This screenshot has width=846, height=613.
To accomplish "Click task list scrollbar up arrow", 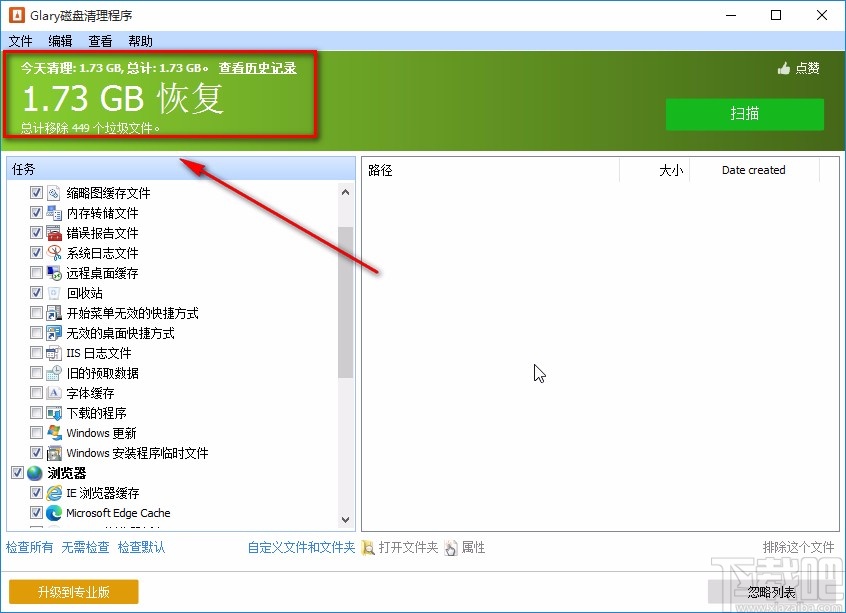I will coord(346,193).
